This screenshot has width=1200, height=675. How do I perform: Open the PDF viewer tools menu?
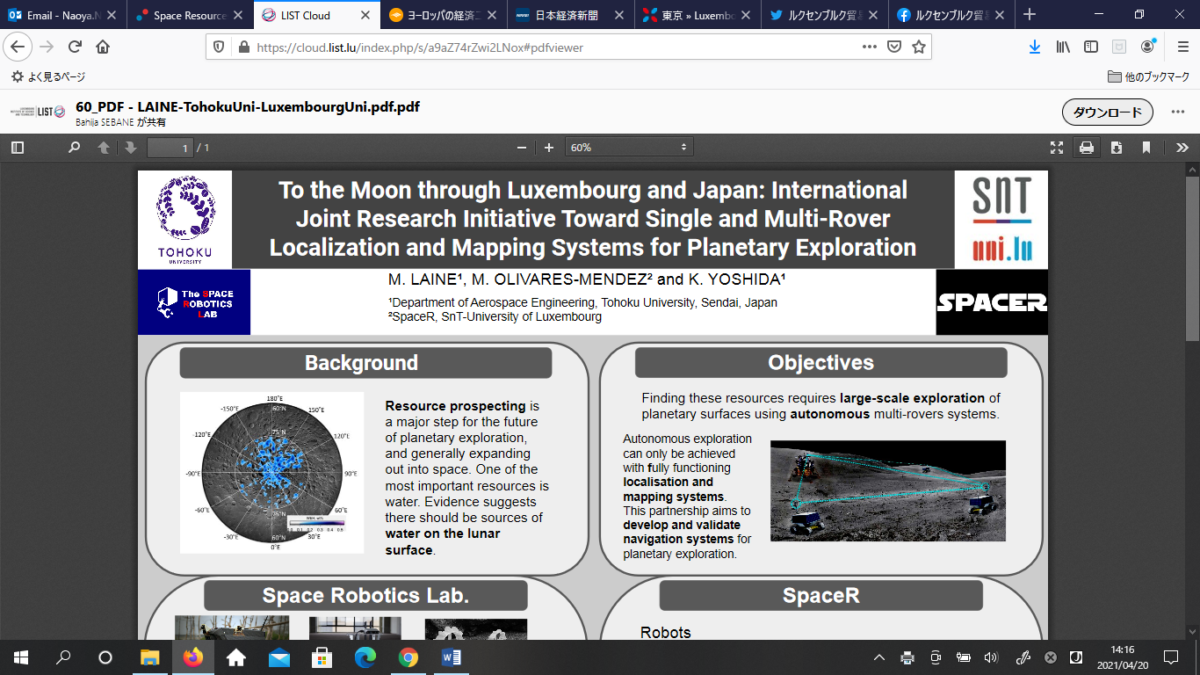pyautogui.click(x=1182, y=147)
